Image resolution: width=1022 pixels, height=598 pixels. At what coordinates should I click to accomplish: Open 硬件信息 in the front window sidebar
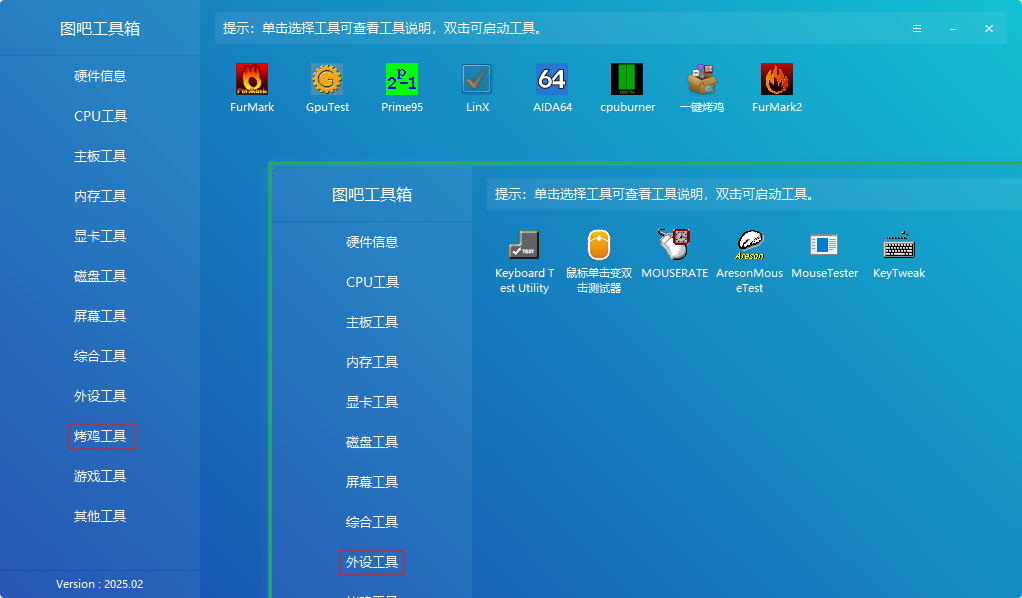pos(372,243)
